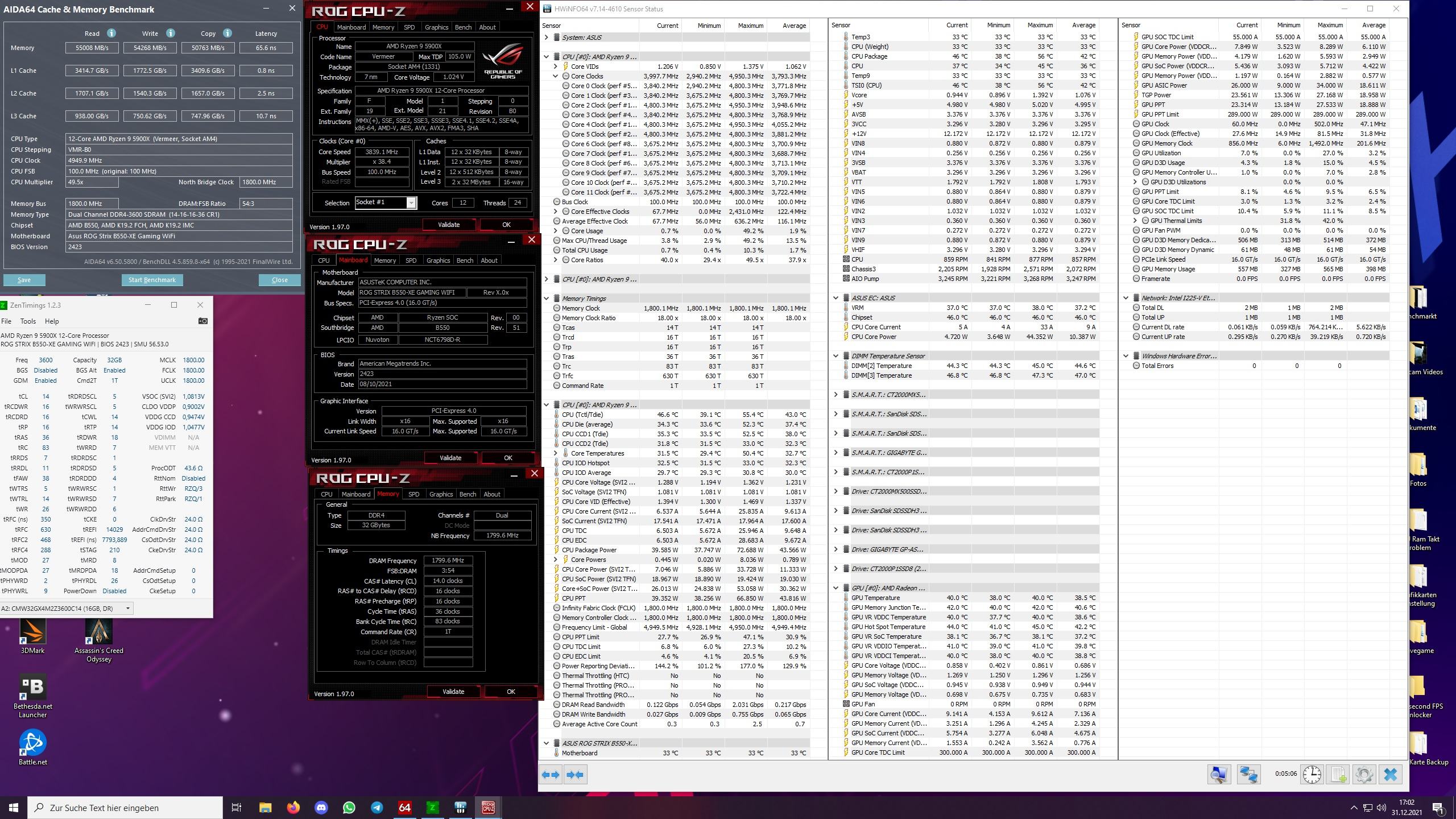
Task: Open 3DMark desktop shortcut
Action: [x=32, y=636]
